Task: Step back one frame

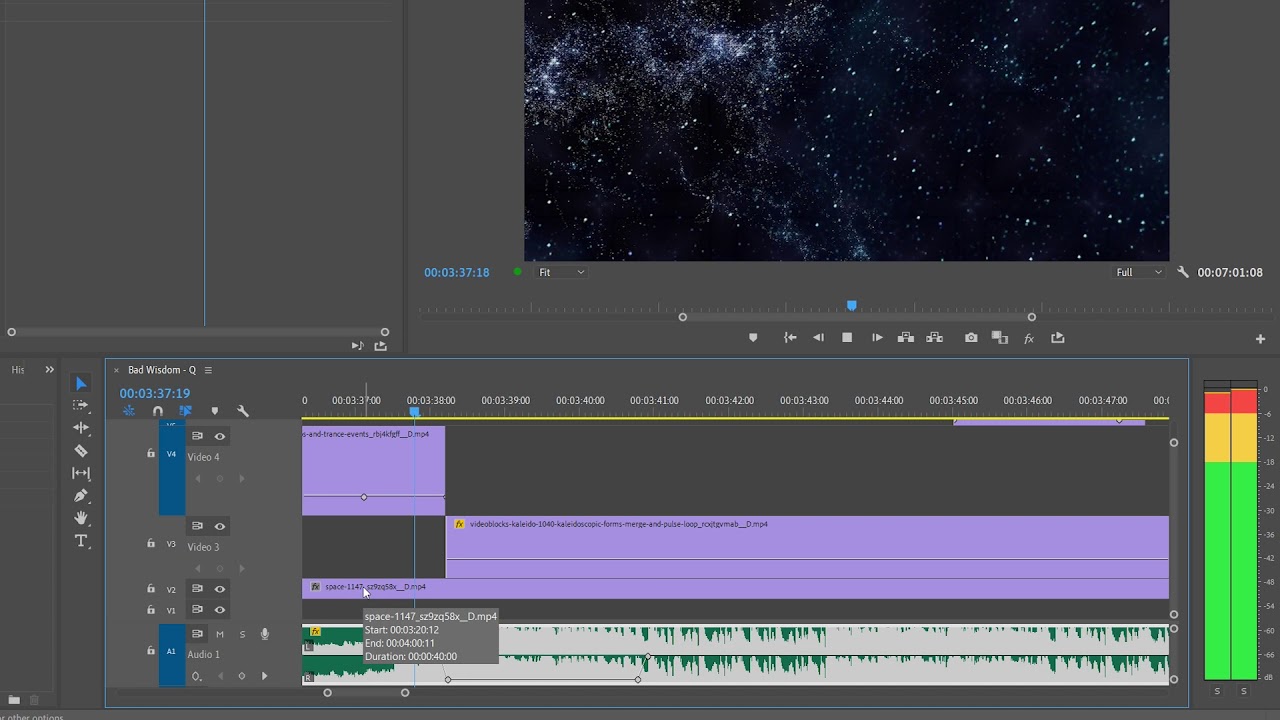Action: coord(818,338)
